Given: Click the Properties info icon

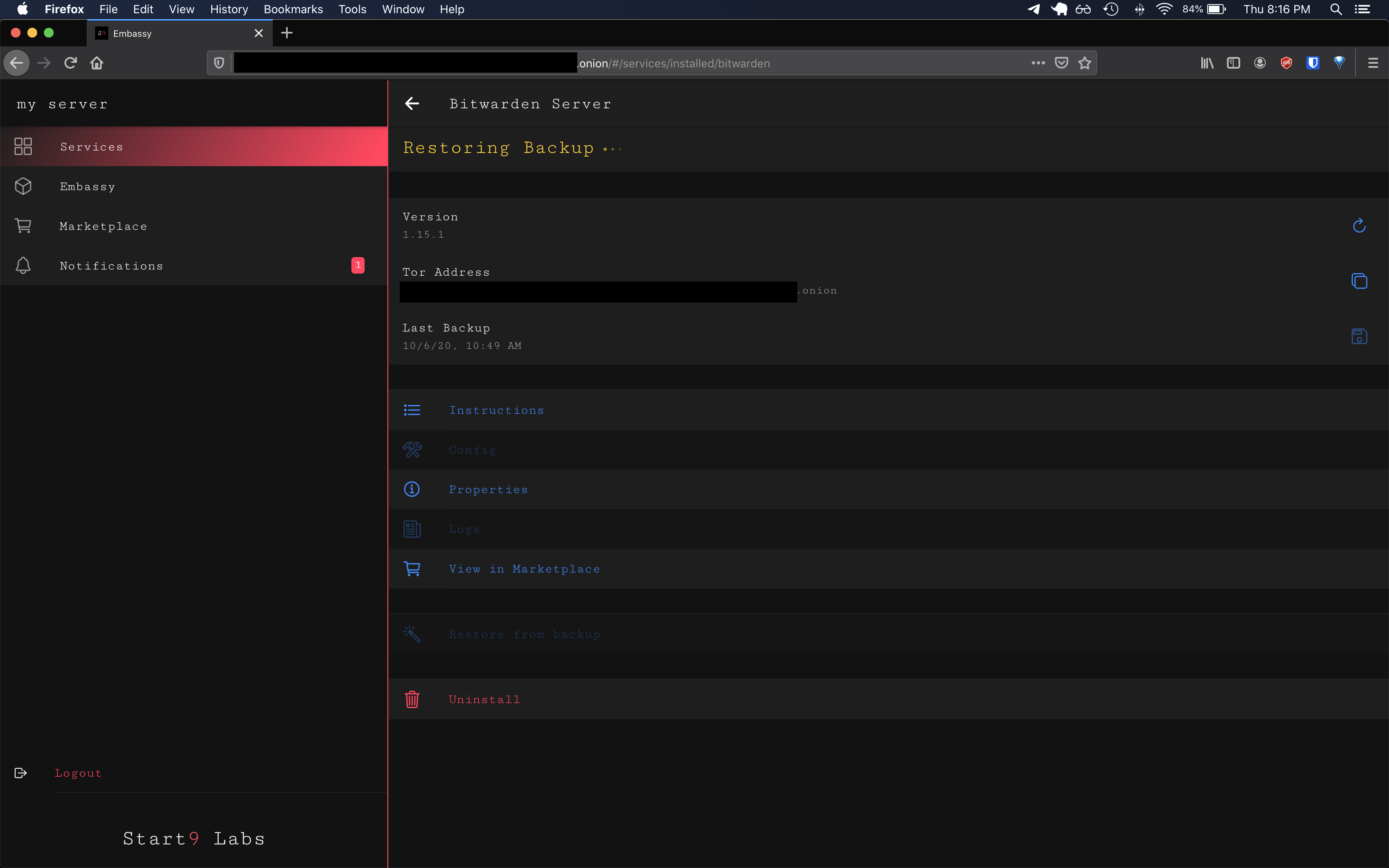Looking at the screenshot, I should coord(412,489).
